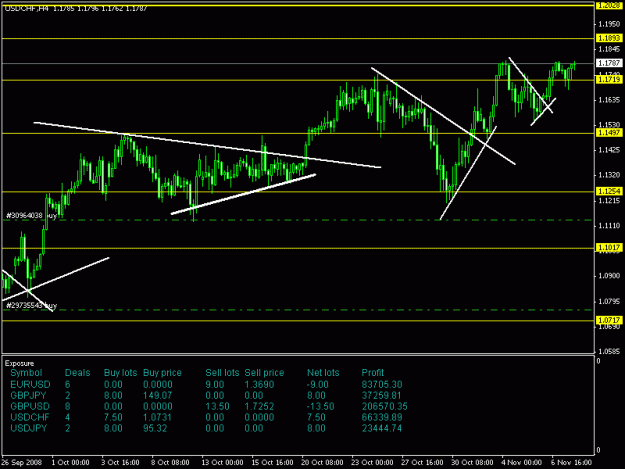Click GBPJPY buy price 149.07
This screenshot has width=625, height=469.
[157, 396]
